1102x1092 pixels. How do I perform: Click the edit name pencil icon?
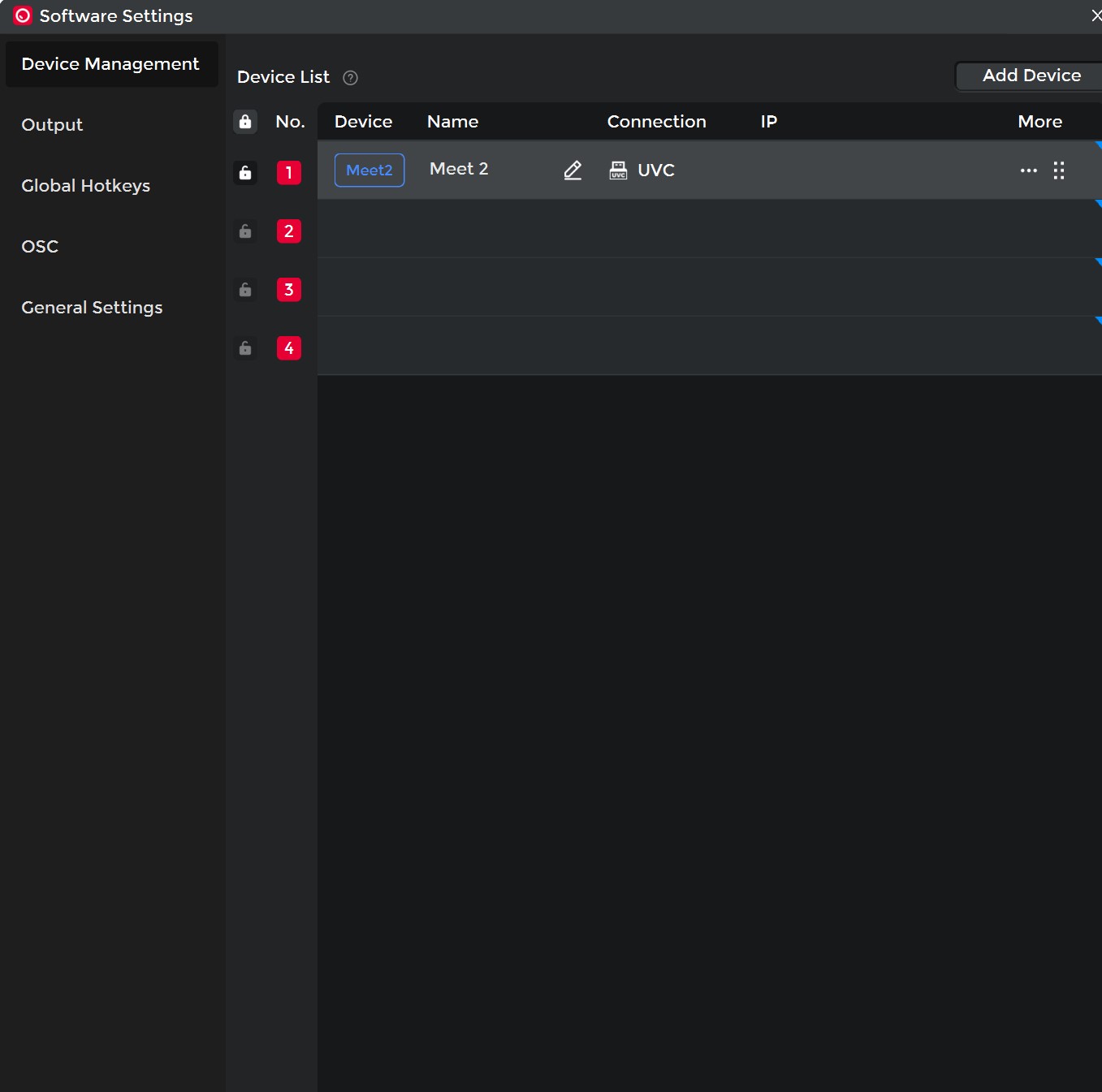coord(573,170)
